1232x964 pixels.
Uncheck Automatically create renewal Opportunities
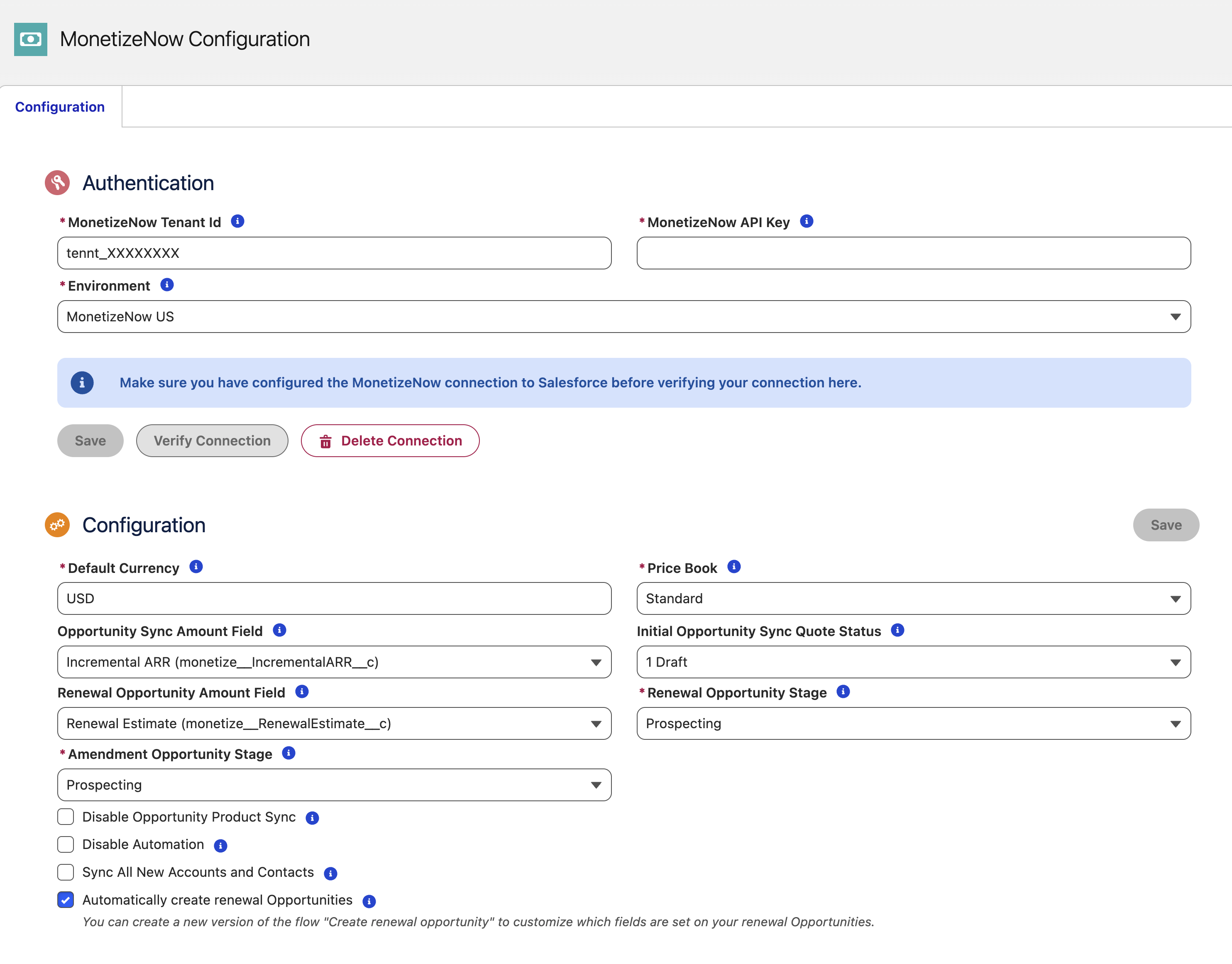point(66,900)
